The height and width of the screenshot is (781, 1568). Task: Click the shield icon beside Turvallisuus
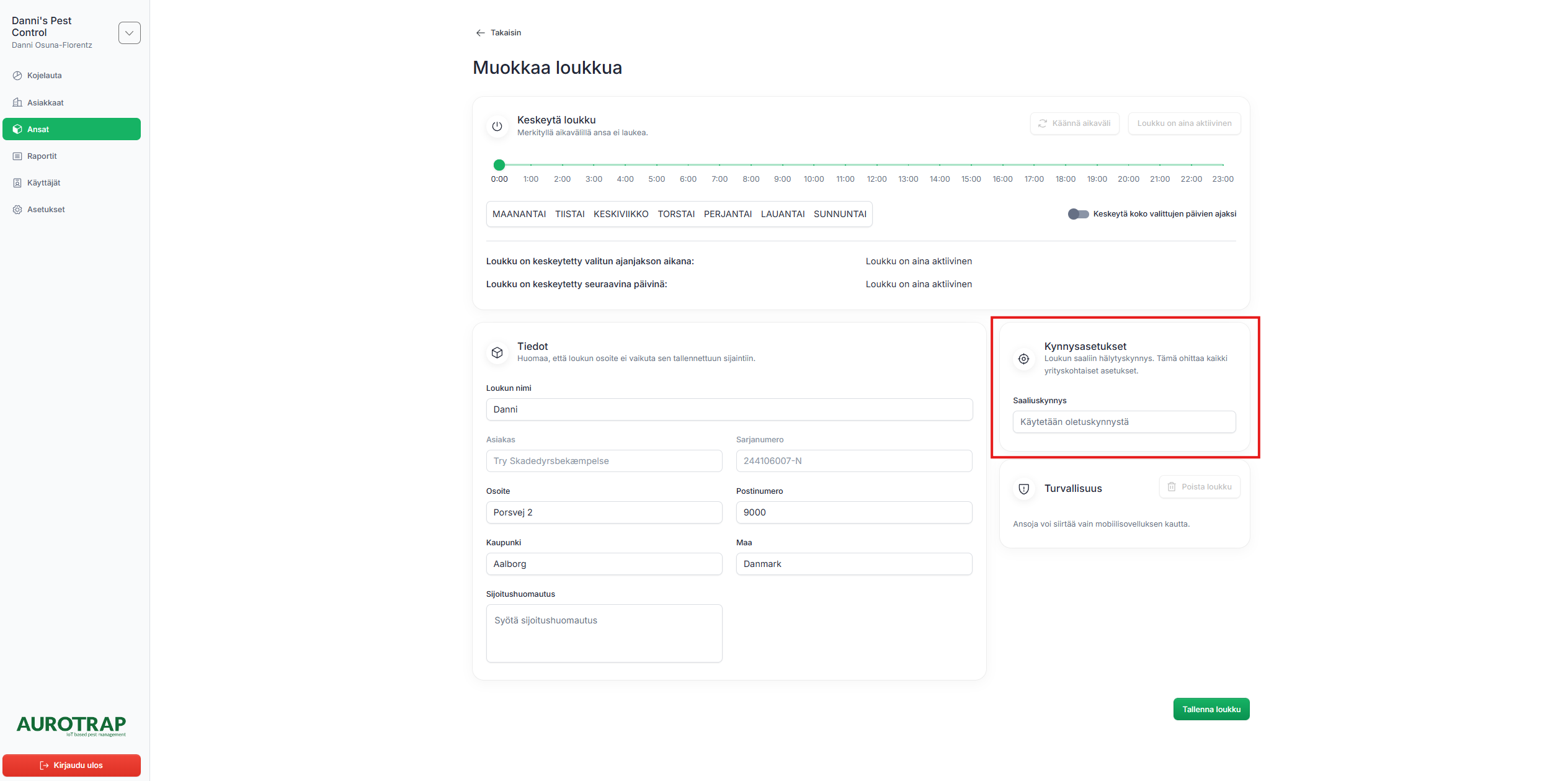1023,489
